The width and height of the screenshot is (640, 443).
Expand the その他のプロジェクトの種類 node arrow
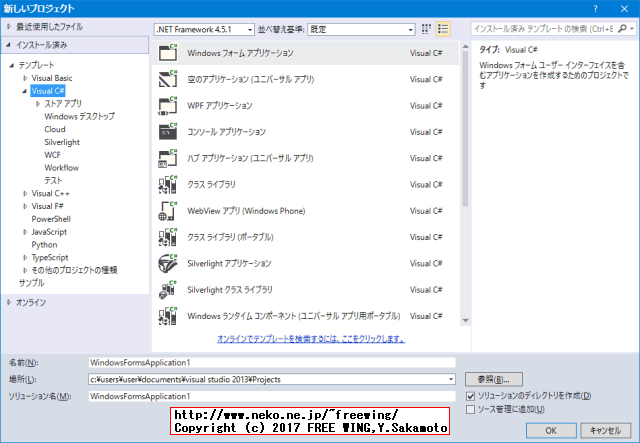25,270
